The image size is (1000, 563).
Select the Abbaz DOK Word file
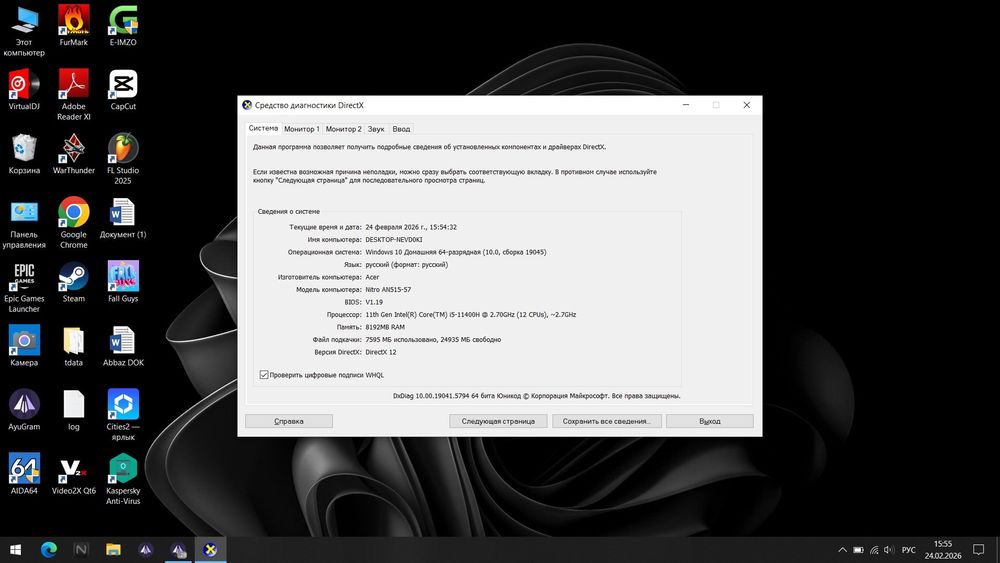(123, 346)
